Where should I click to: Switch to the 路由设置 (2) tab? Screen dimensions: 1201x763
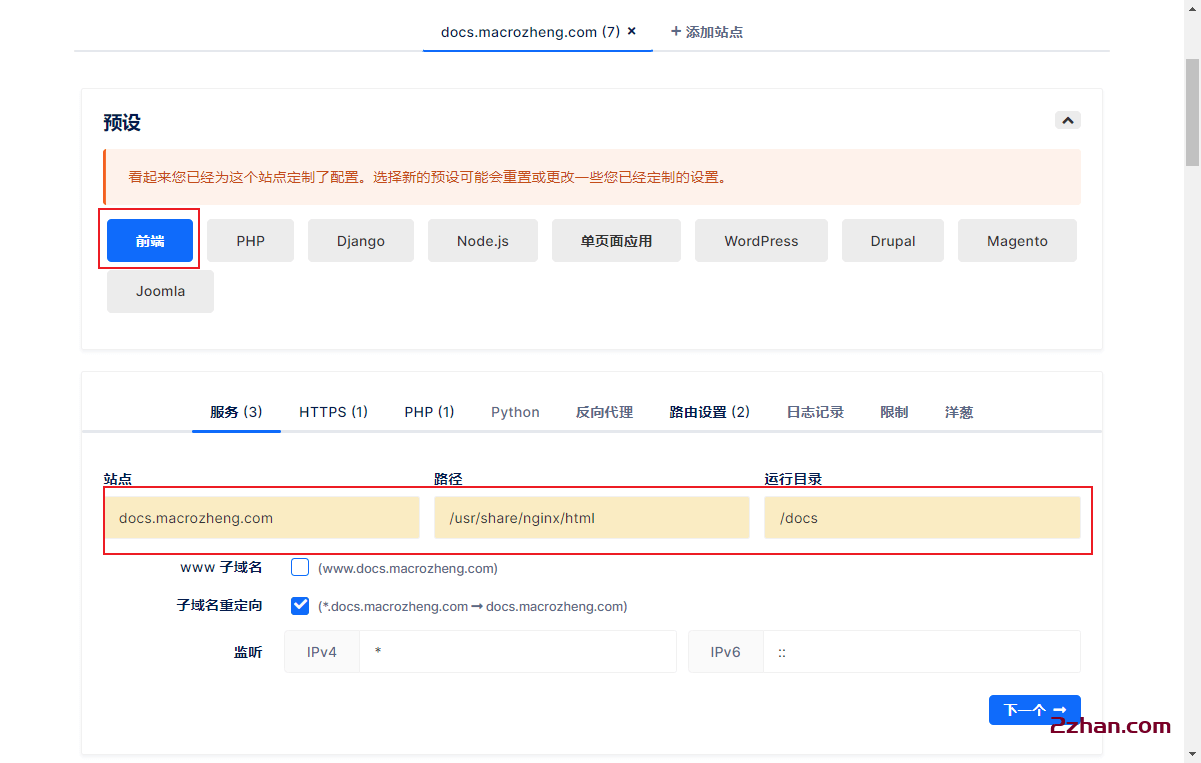click(709, 411)
